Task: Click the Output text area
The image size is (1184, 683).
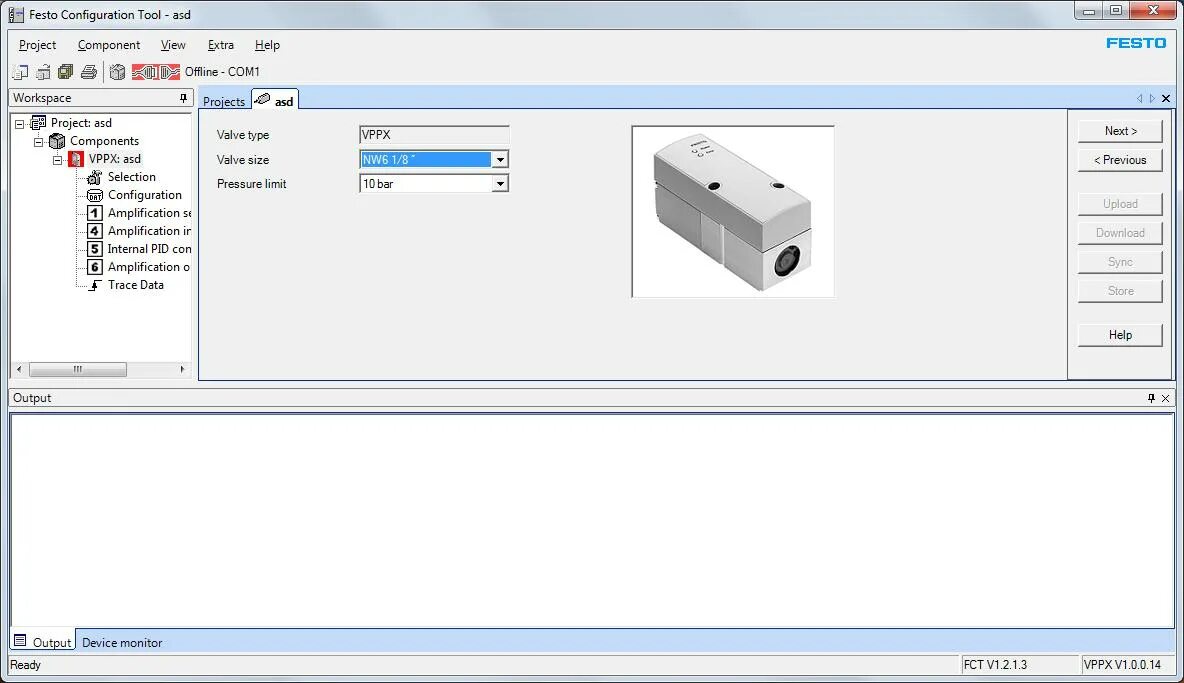Action: pyautogui.click(x=592, y=519)
